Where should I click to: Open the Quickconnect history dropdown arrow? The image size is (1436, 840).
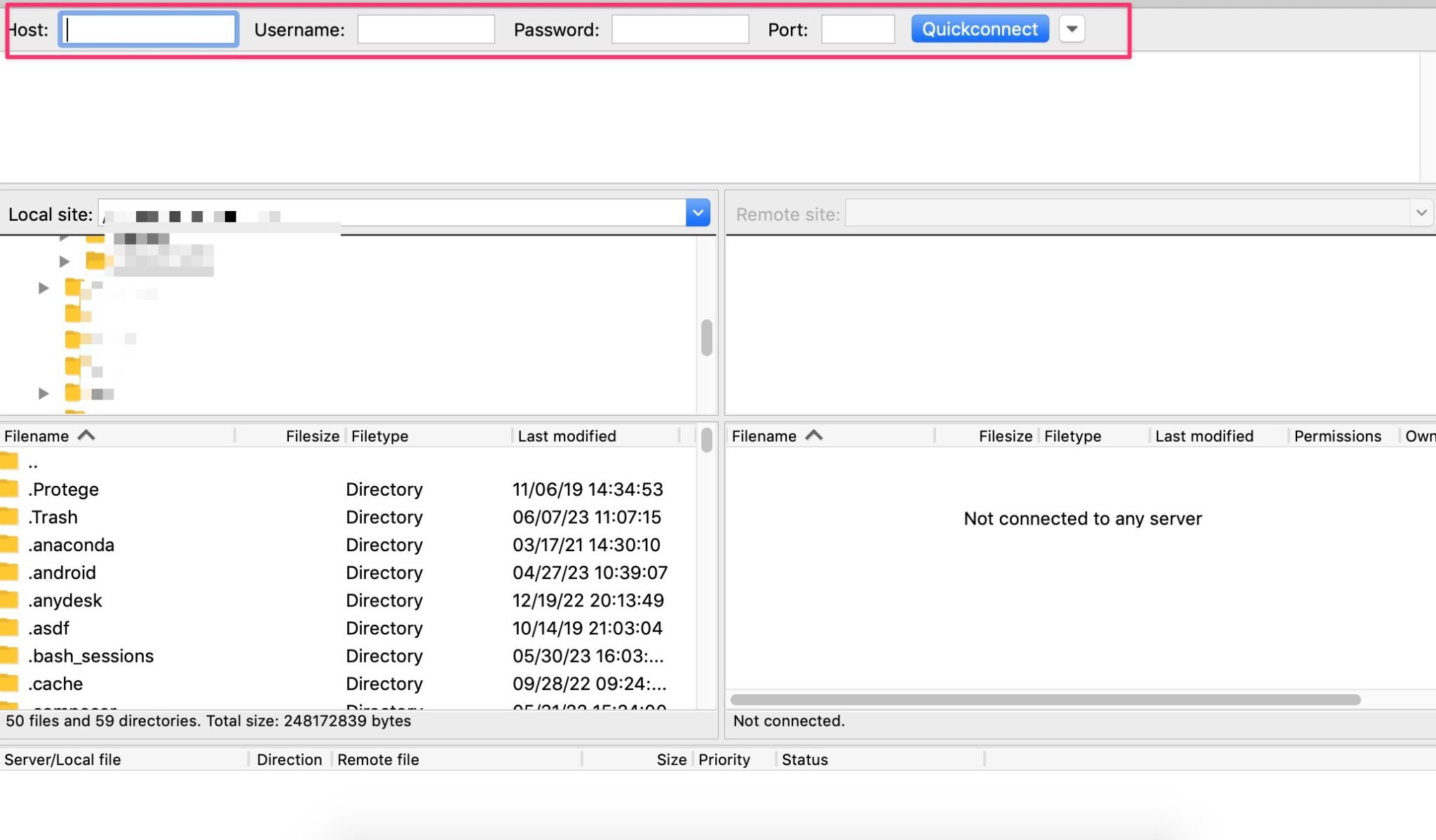click(x=1071, y=29)
